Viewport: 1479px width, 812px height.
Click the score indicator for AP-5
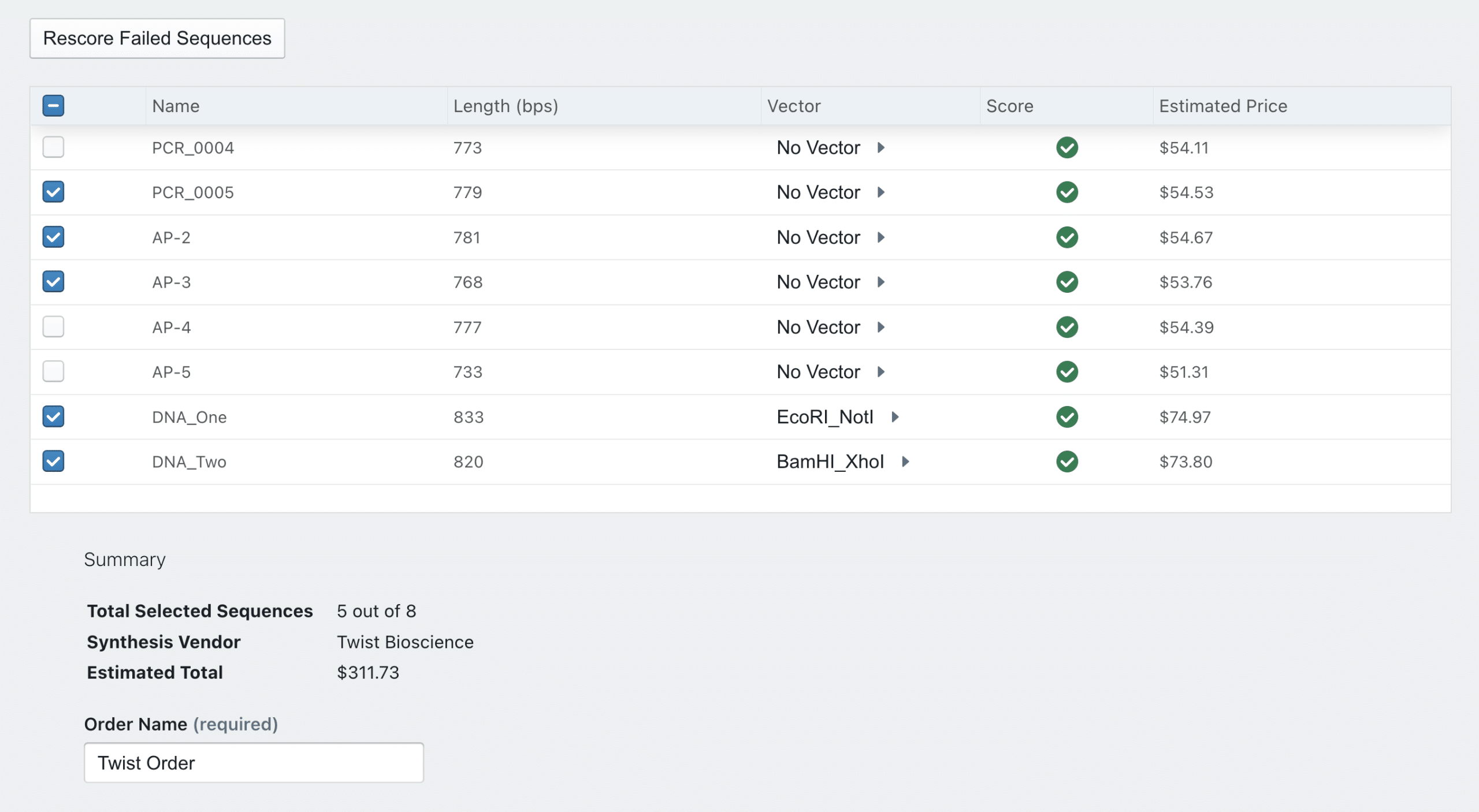click(1066, 372)
